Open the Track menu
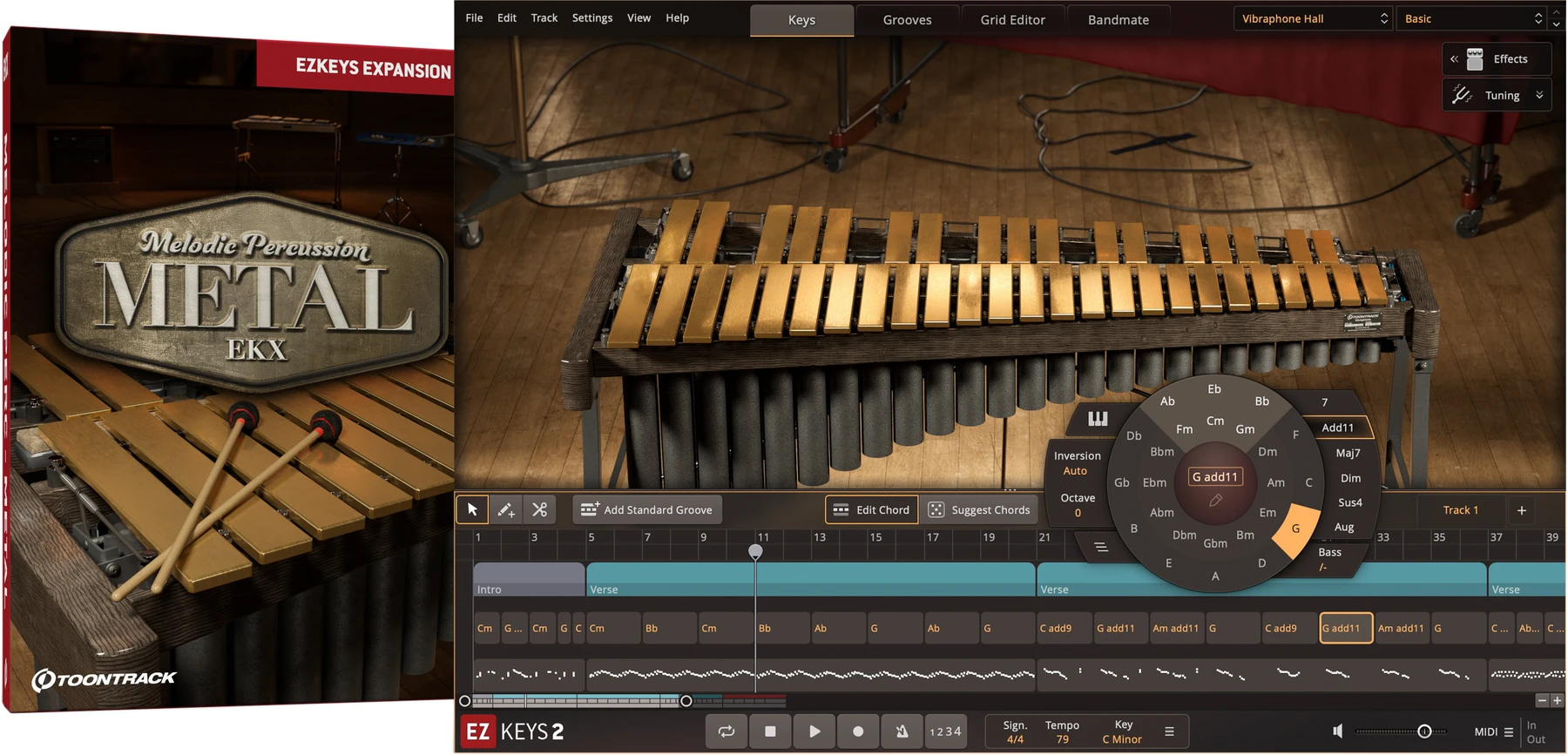Image resolution: width=1568 pixels, height=755 pixels. (544, 17)
